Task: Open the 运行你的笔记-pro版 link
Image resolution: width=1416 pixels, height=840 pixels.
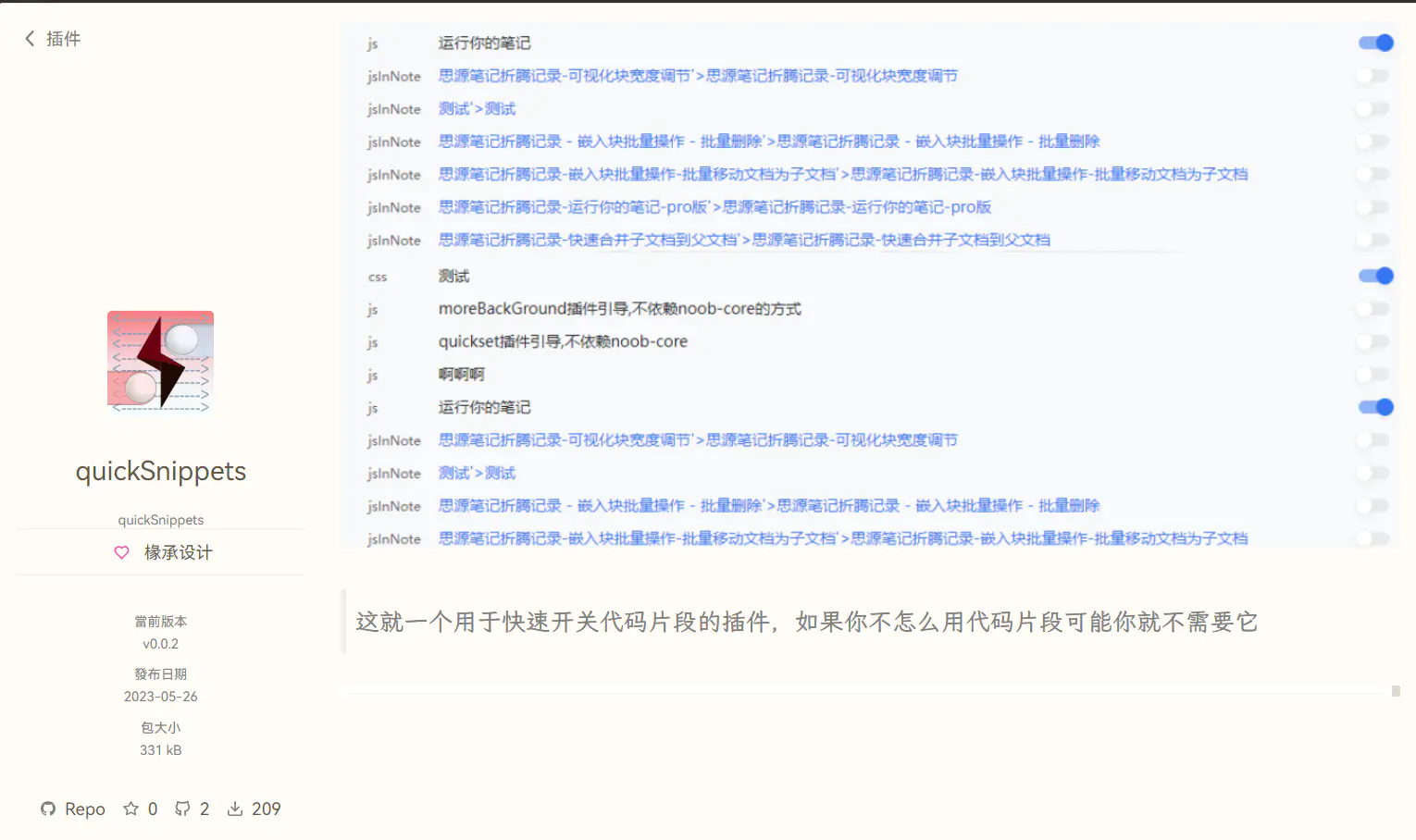Action: point(714,207)
